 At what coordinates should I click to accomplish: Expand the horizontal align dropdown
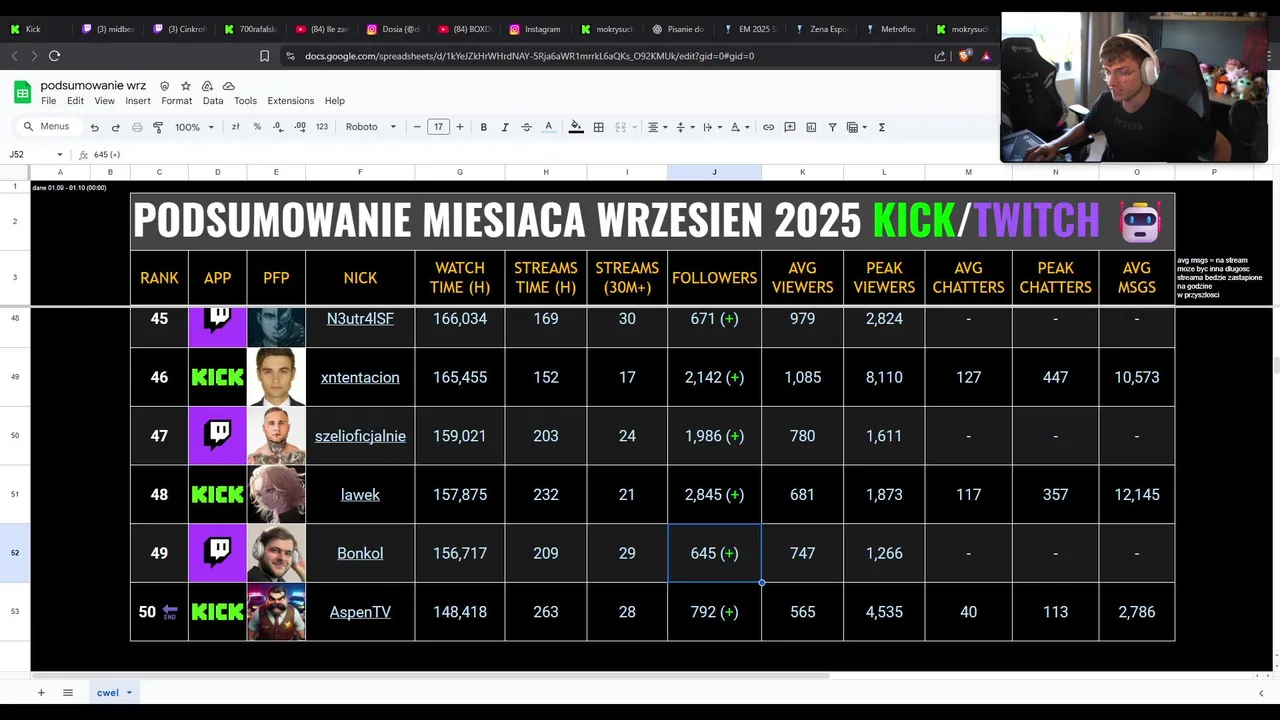(657, 127)
